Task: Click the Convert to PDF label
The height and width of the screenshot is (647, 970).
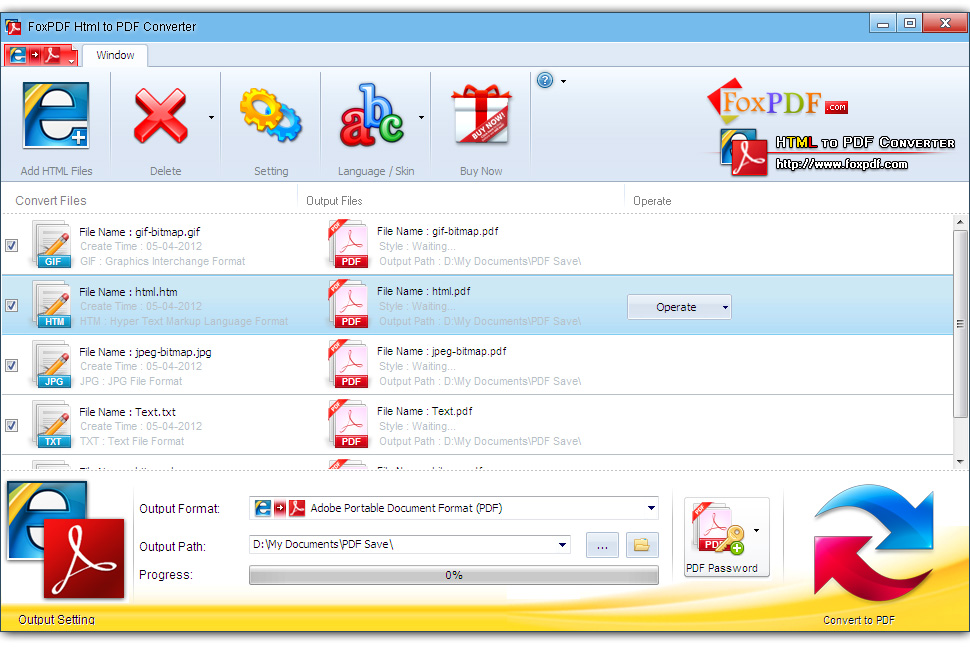Action: tap(859, 620)
